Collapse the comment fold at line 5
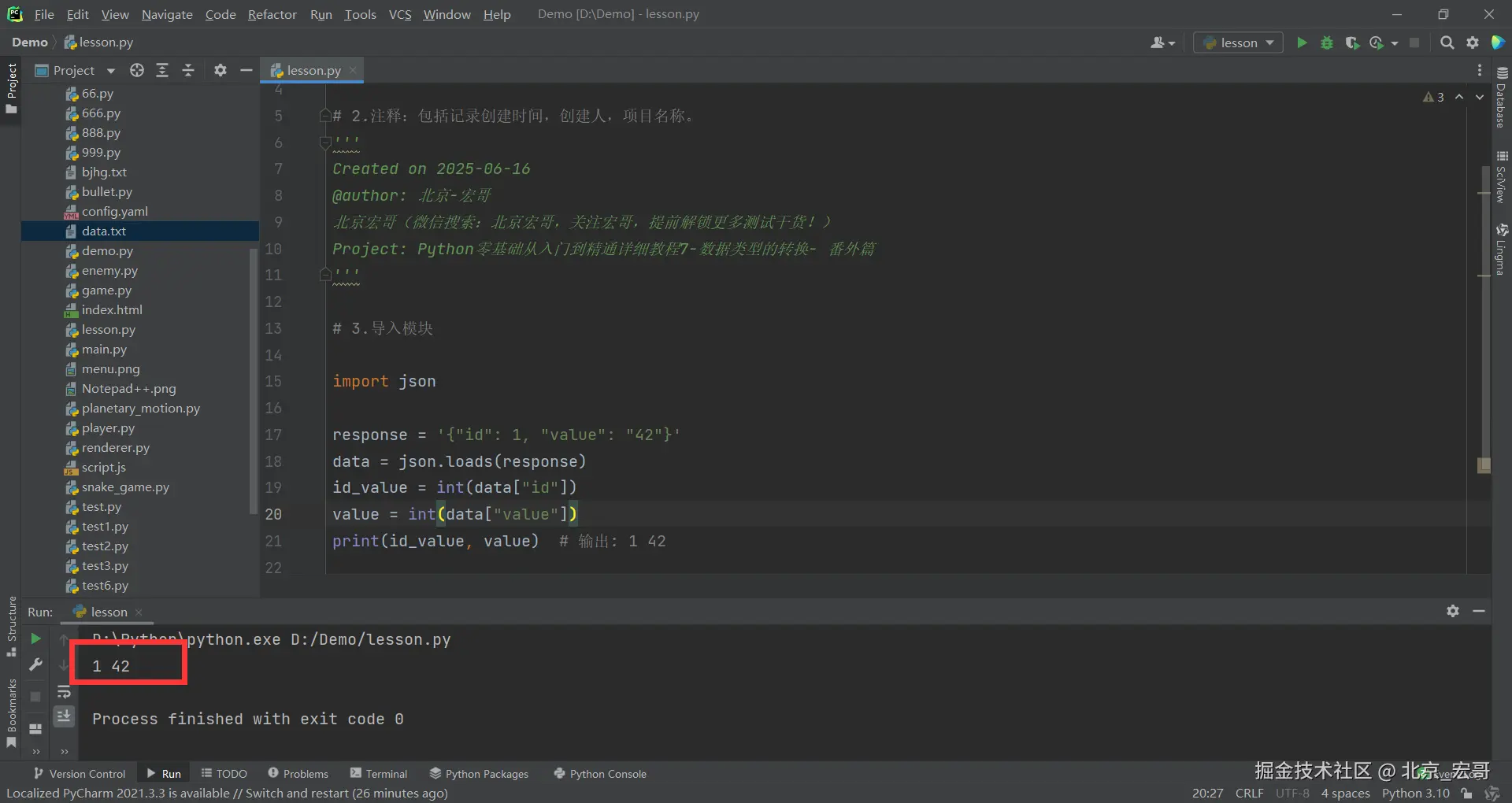1512x803 pixels. pyautogui.click(x=325, y=116)
